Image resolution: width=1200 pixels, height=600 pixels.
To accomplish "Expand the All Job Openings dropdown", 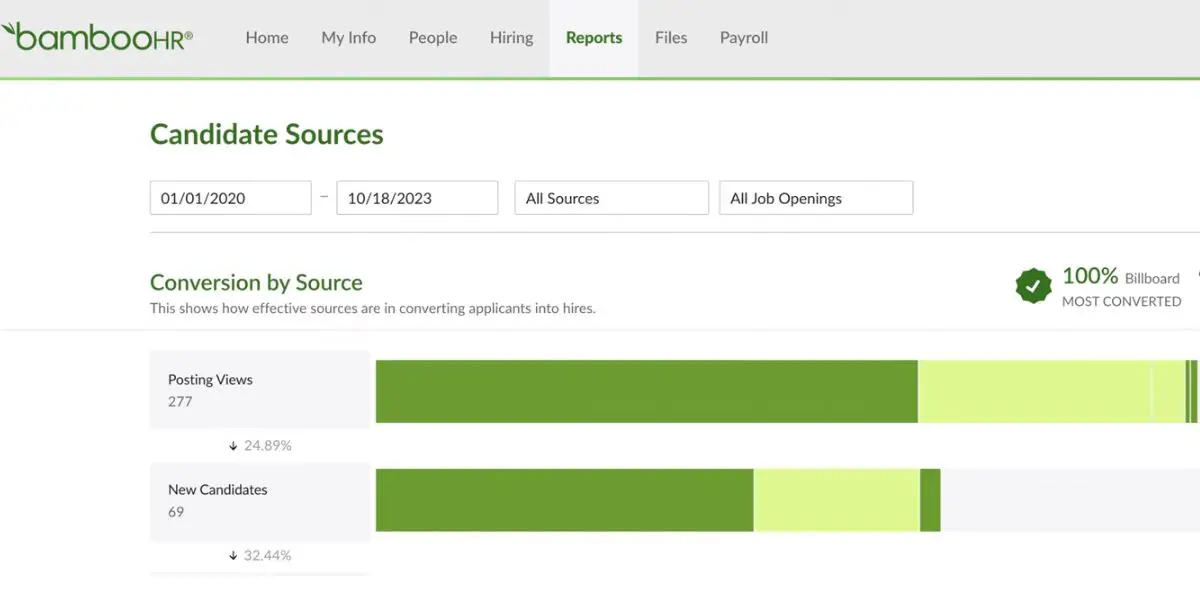I will [816, 198].
